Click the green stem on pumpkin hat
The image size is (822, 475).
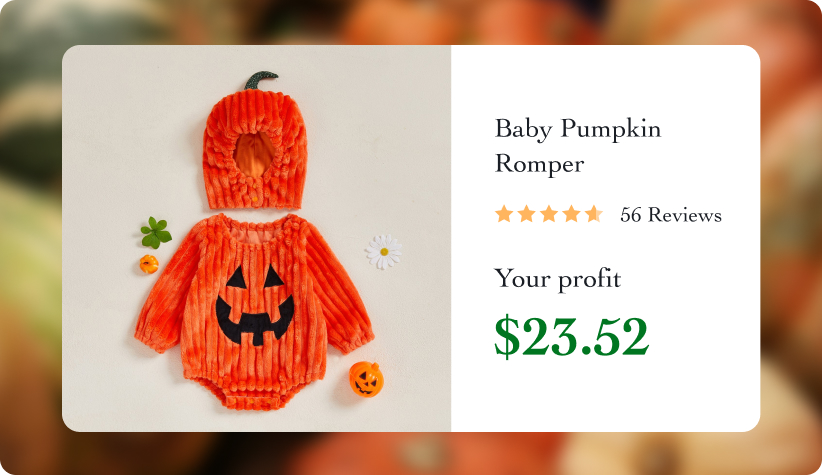261,80
